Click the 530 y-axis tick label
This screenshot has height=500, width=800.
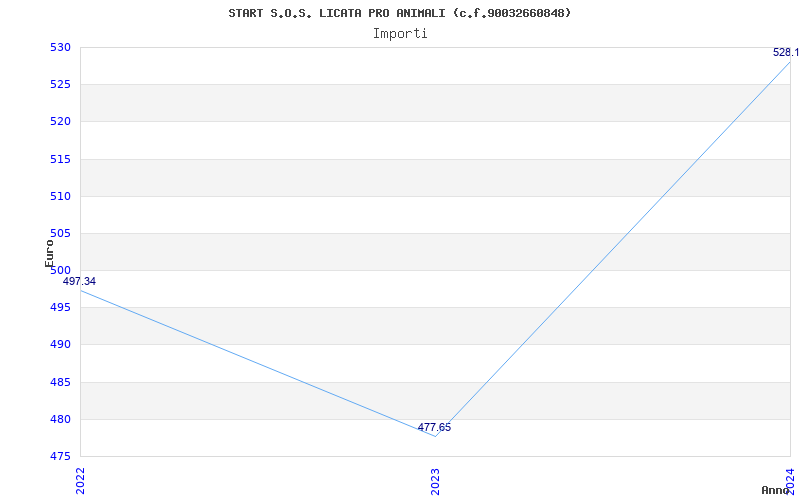click(x=59, y=47)
